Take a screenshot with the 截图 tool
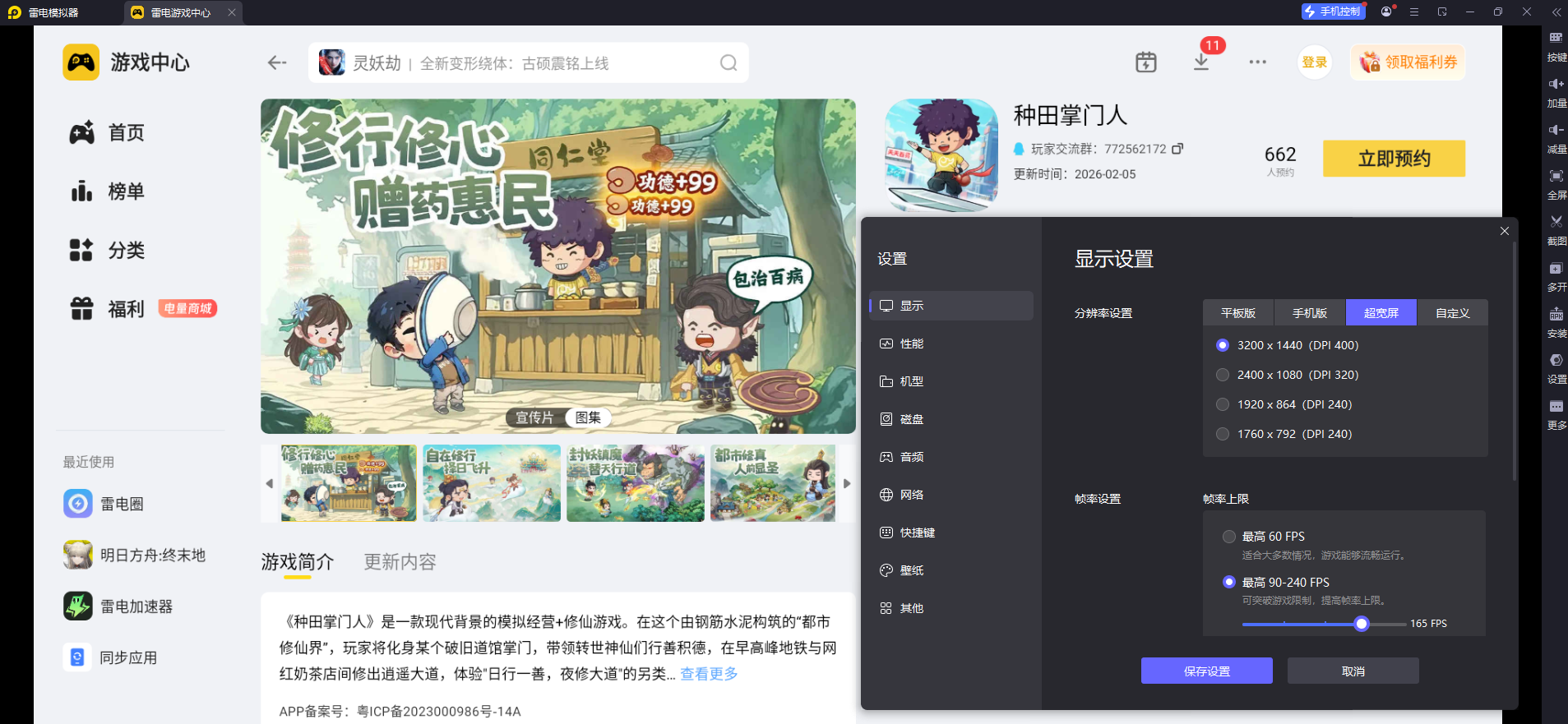The height and width of the screenshot is (724, 1568). pos(1556,231)
